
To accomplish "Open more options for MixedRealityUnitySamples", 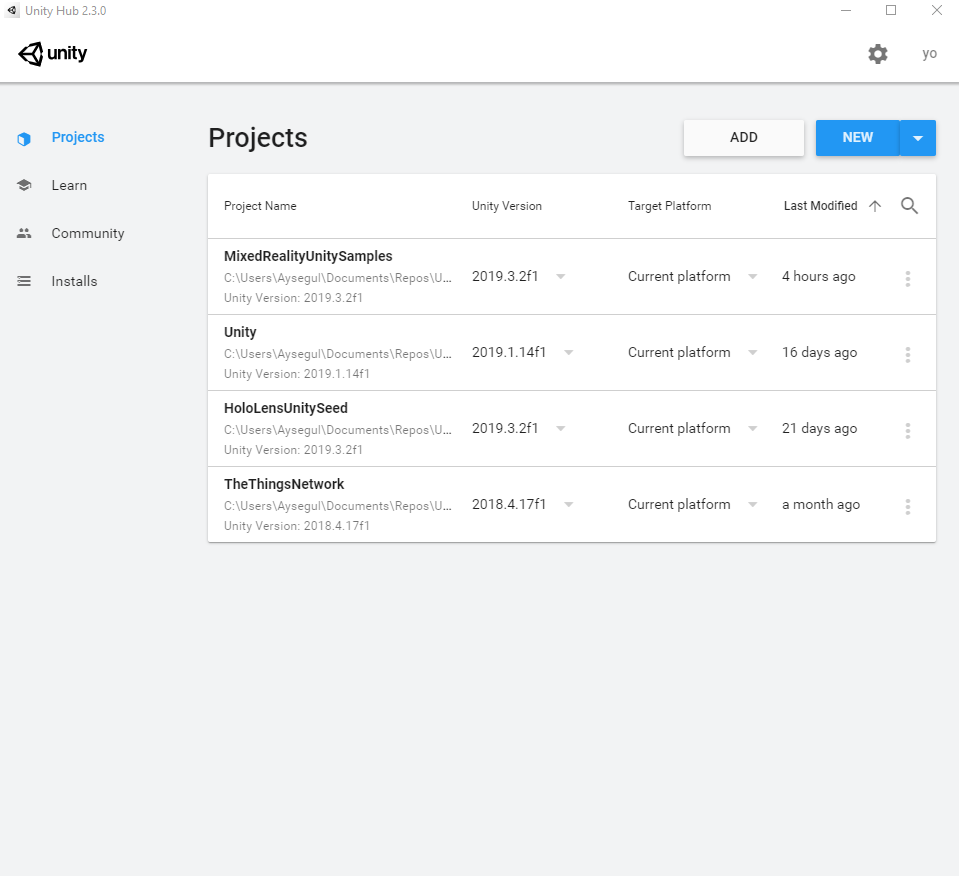I will pos(908,279).
